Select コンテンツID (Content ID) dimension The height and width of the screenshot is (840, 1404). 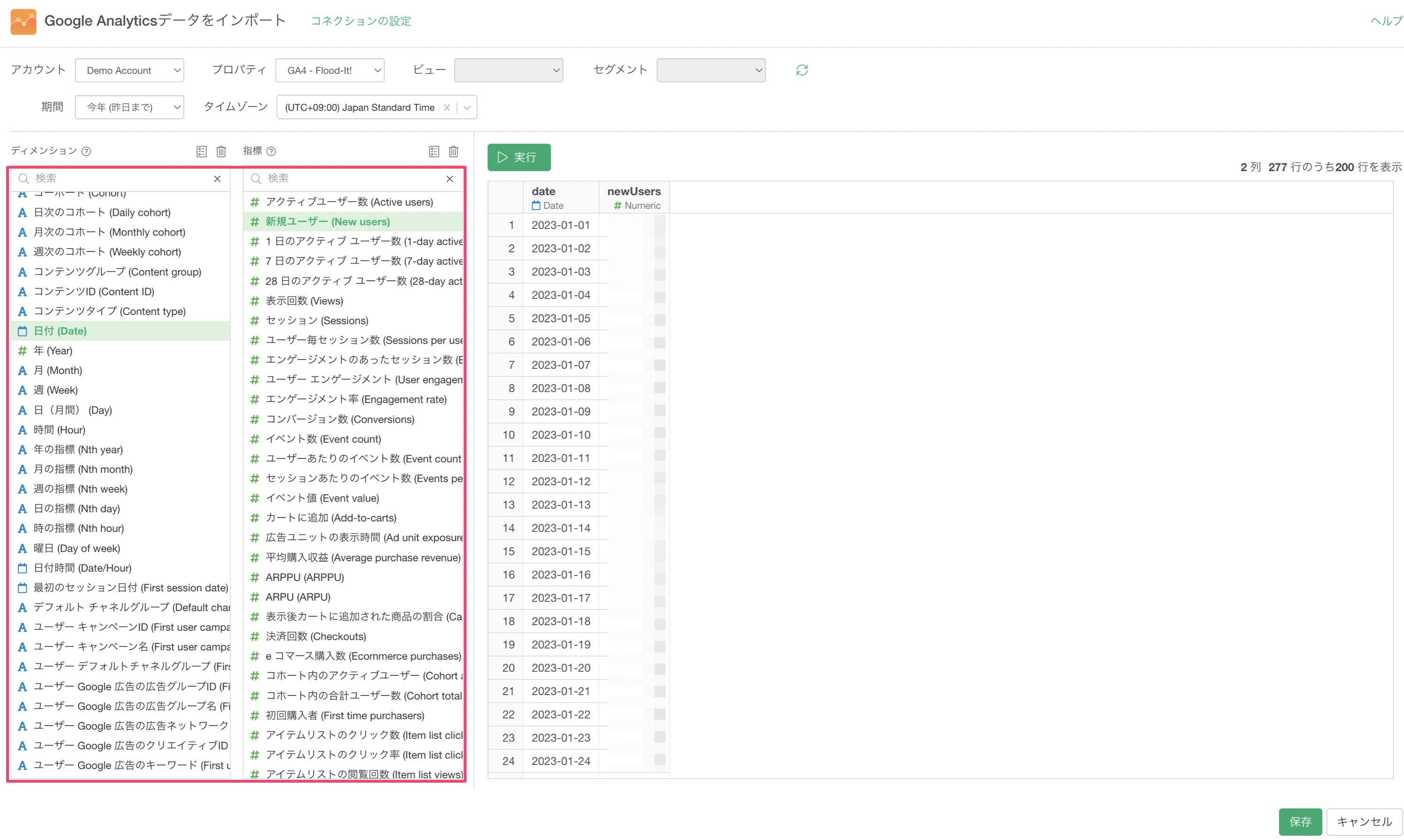coord(120,291)
